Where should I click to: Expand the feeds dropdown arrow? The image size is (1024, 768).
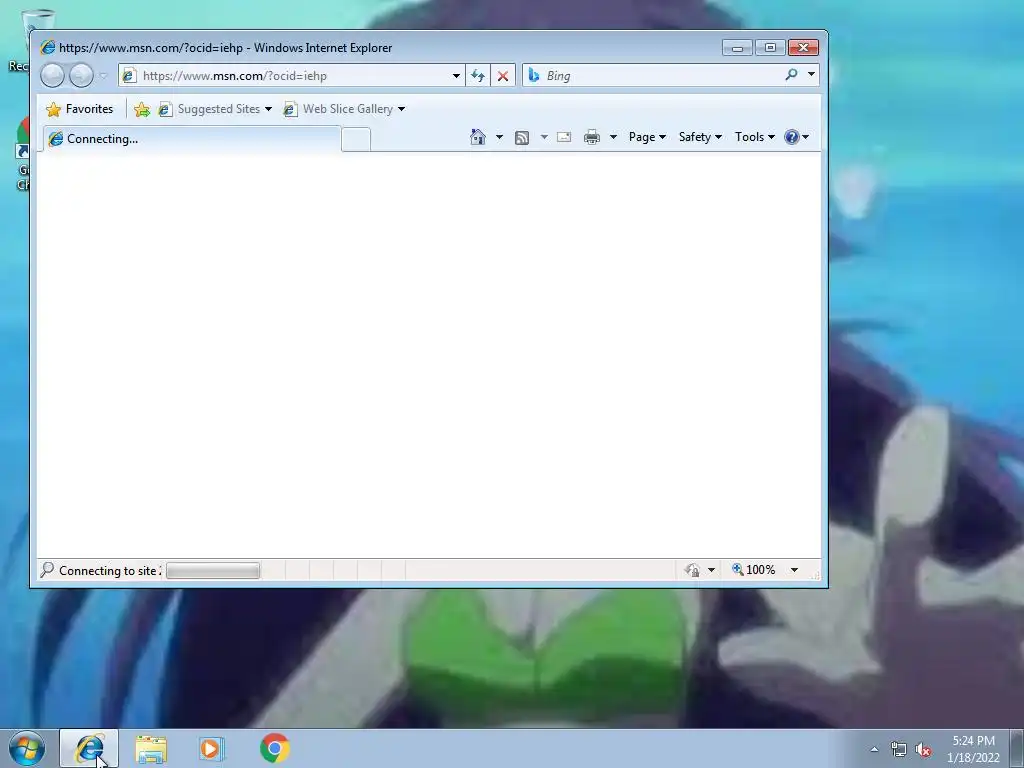point(544,137)
